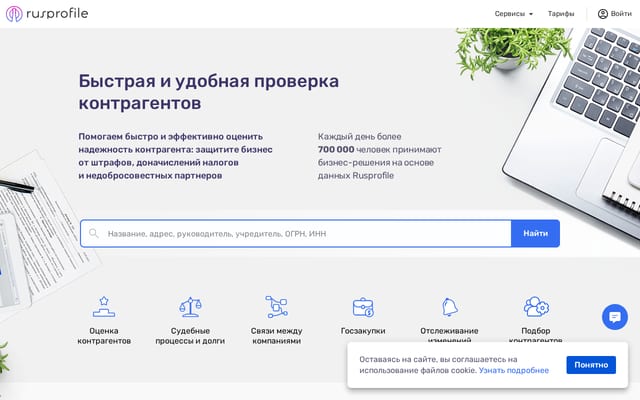Click the magnifier icon in search field
Screen dimensions: 640x400
93,233
